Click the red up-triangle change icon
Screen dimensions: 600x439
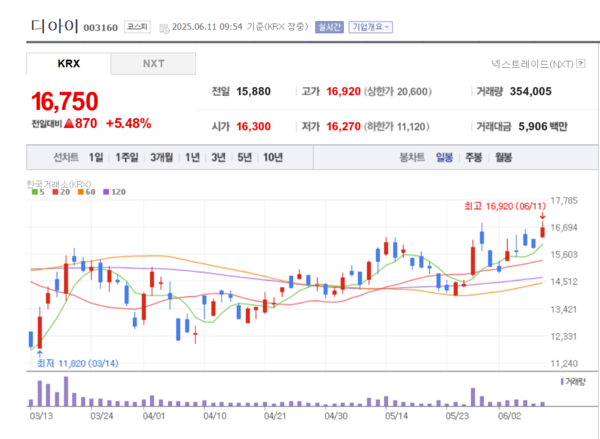coord(69,123)
